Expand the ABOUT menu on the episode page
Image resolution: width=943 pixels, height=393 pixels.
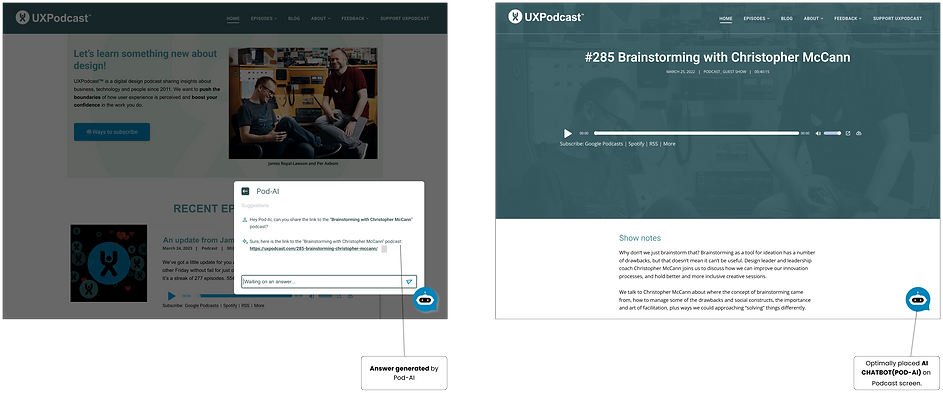tap(813, 19)
